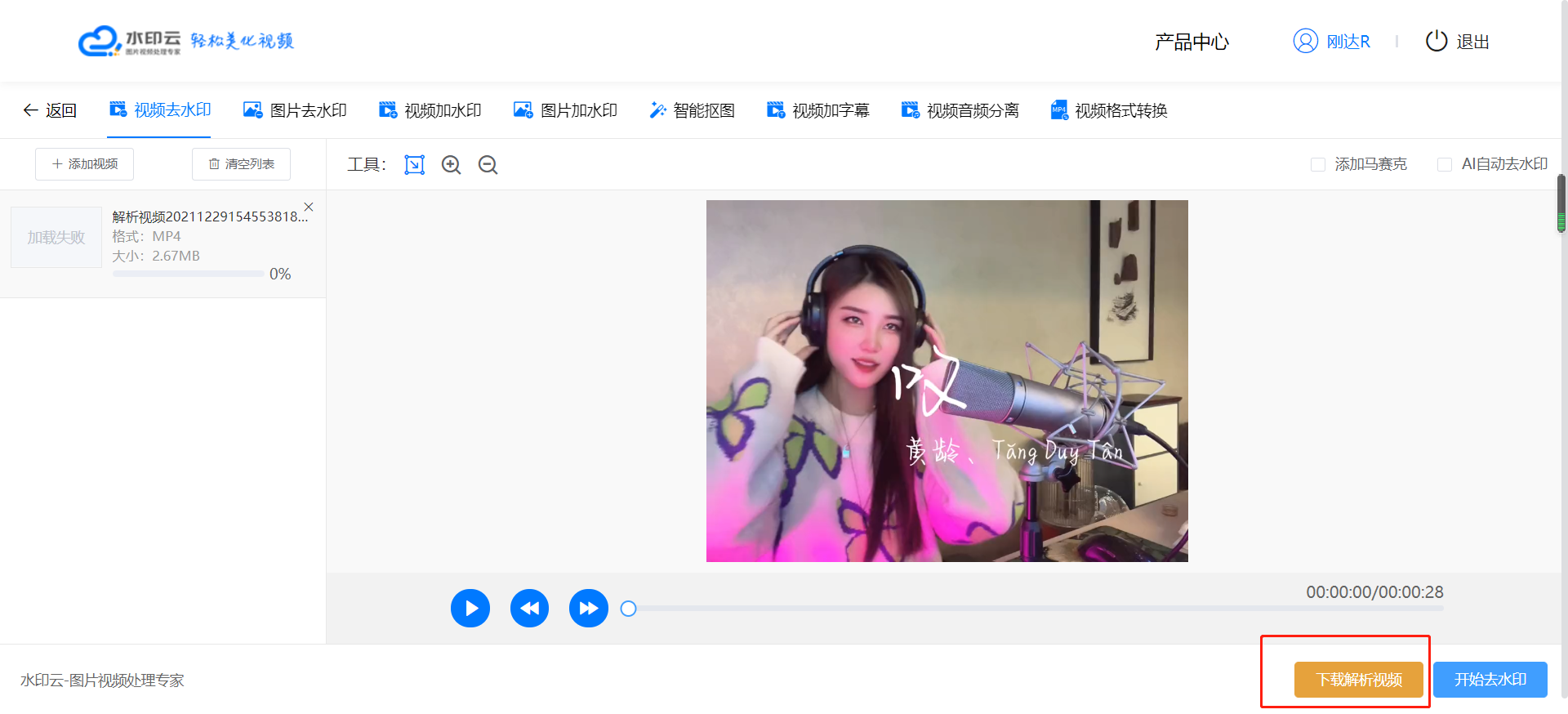The width and height of the screenshot is (1568, 714).
Task: Open the 视频格式转换 tab
Action: point(1109,110)
